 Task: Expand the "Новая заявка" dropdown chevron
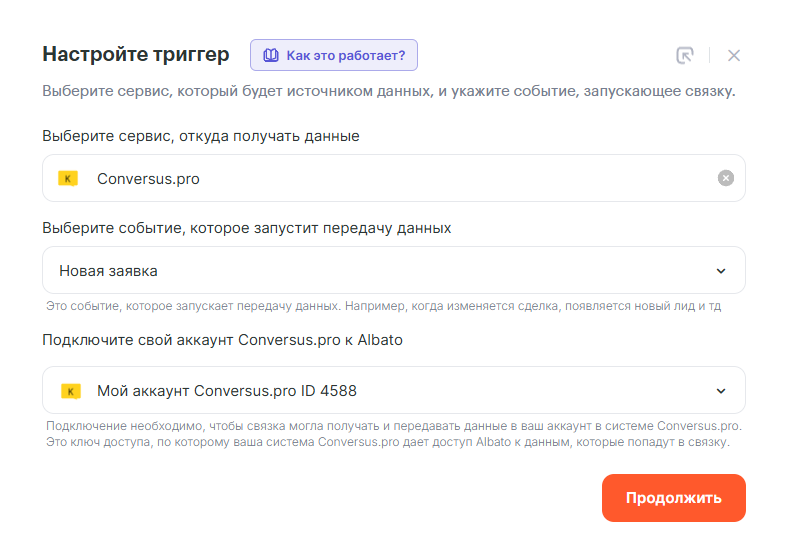click(x=721, y=271)
